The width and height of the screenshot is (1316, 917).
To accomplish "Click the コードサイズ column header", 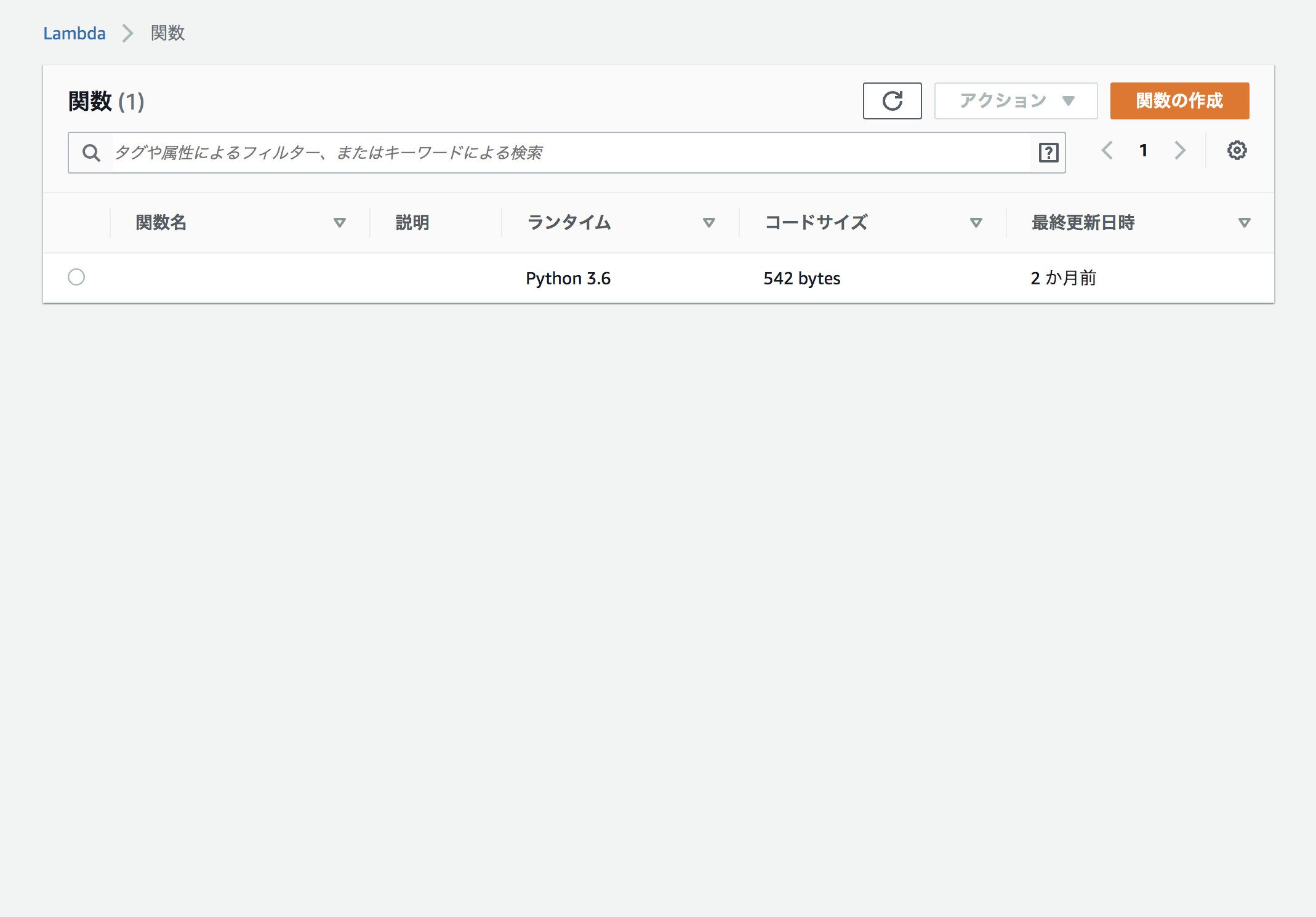I will coord(815,222).
